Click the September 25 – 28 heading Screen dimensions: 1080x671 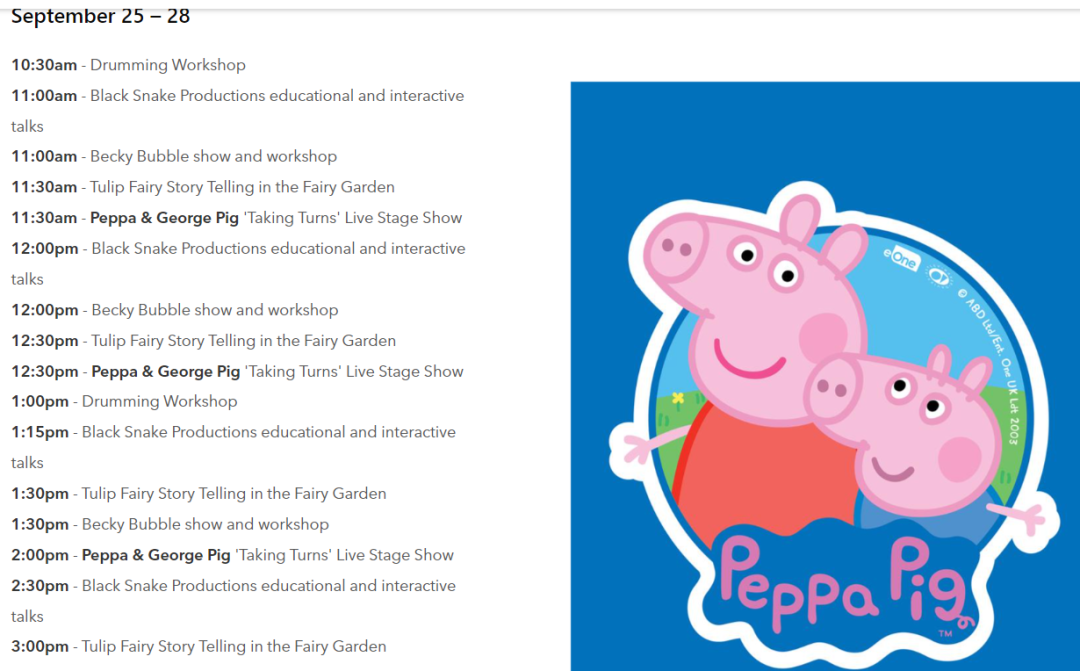point(101,15)
